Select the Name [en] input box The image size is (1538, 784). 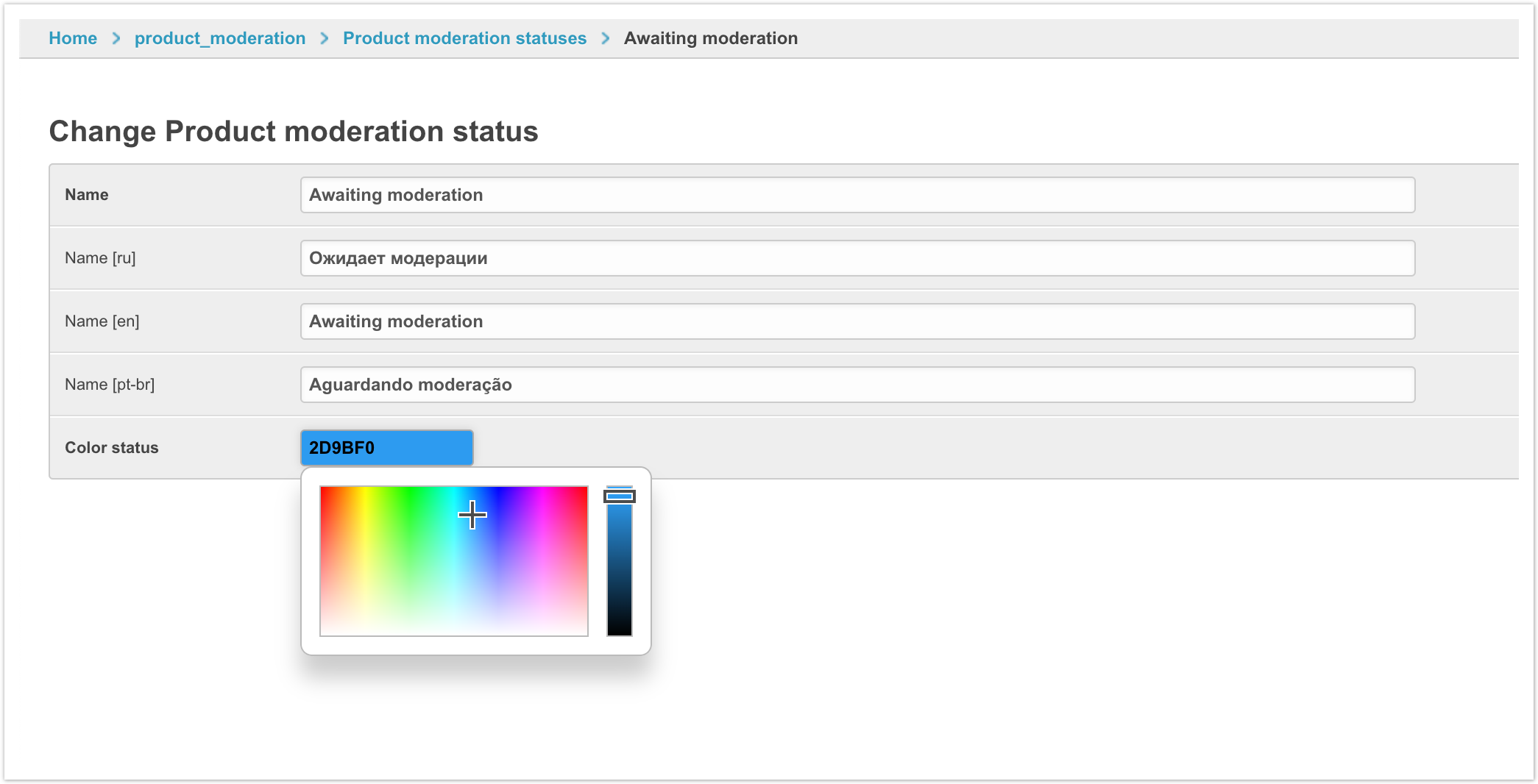point(857,321)
